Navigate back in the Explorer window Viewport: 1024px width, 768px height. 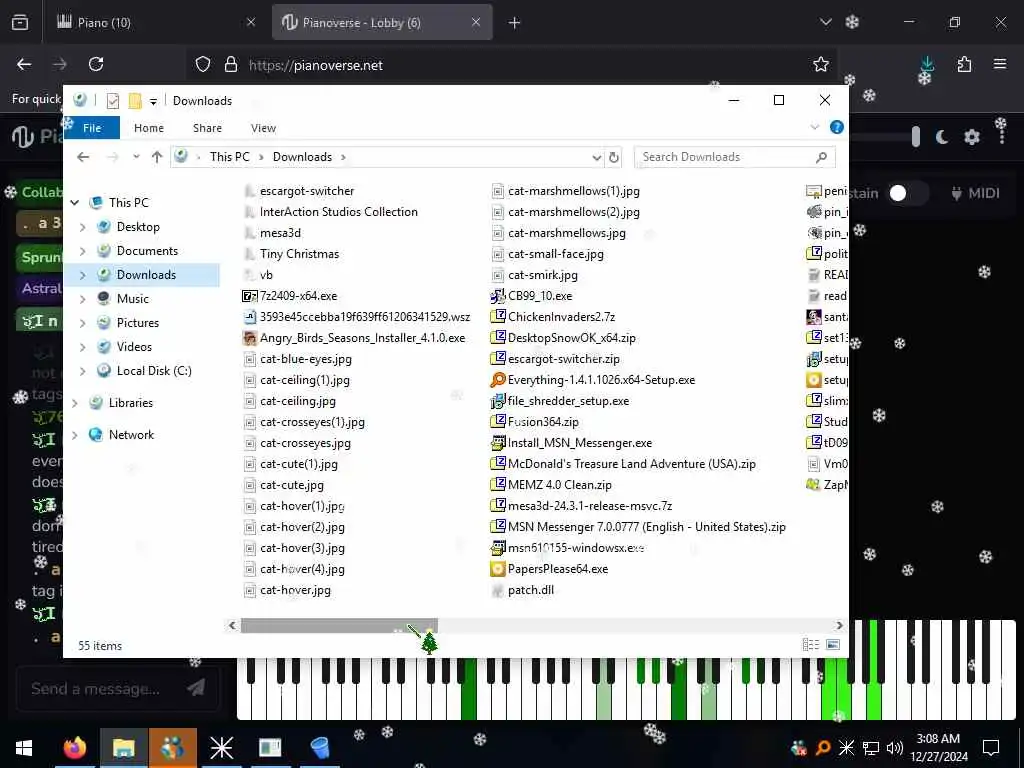tap(83, 157)
